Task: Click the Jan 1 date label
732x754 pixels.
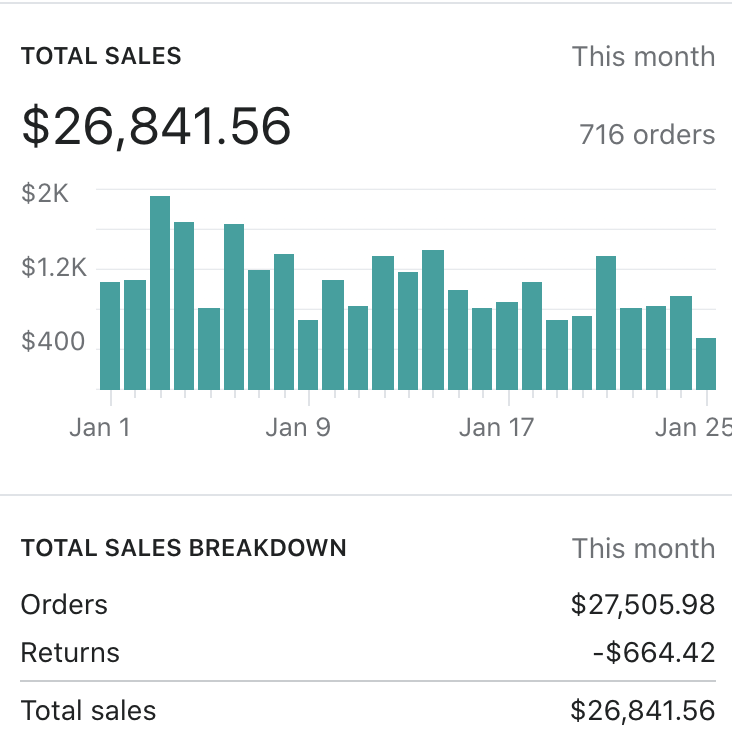Action: [x=100, y=428]
